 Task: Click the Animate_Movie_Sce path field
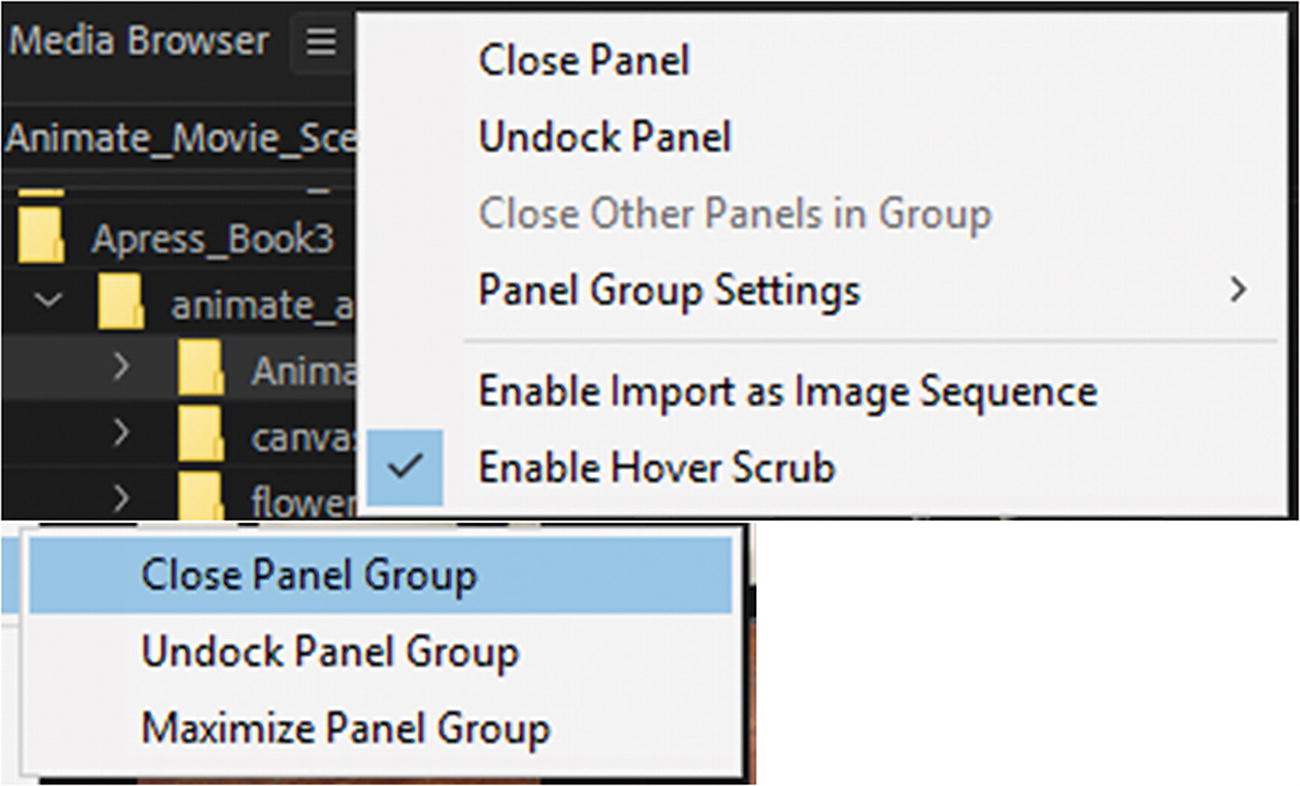pyautogui.click(x=180, y=139)
